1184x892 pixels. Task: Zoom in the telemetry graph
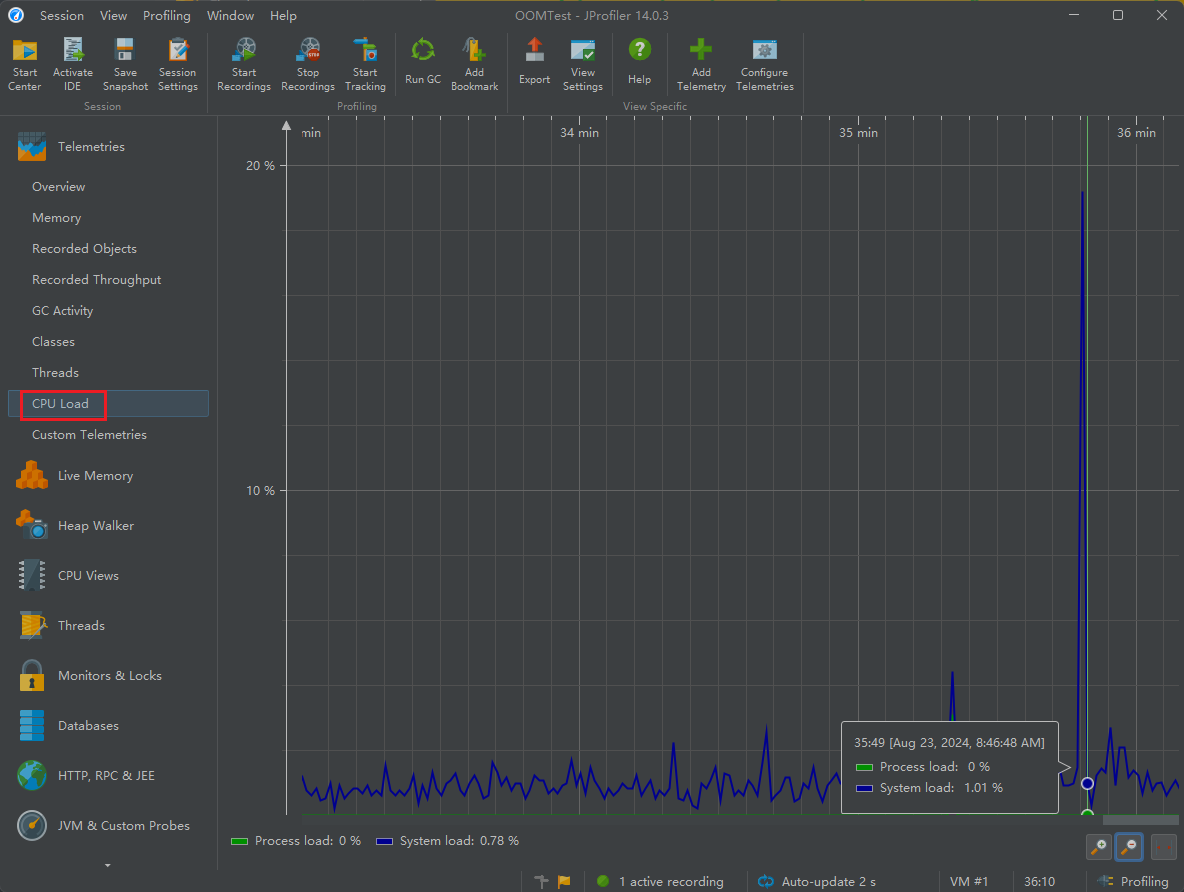point(1099,847)
